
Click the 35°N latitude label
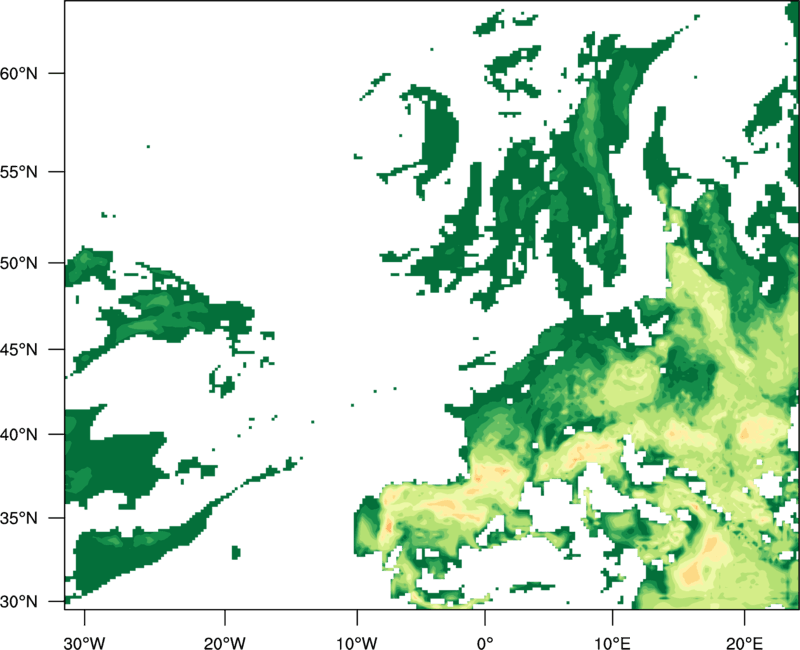coord(19,518)
